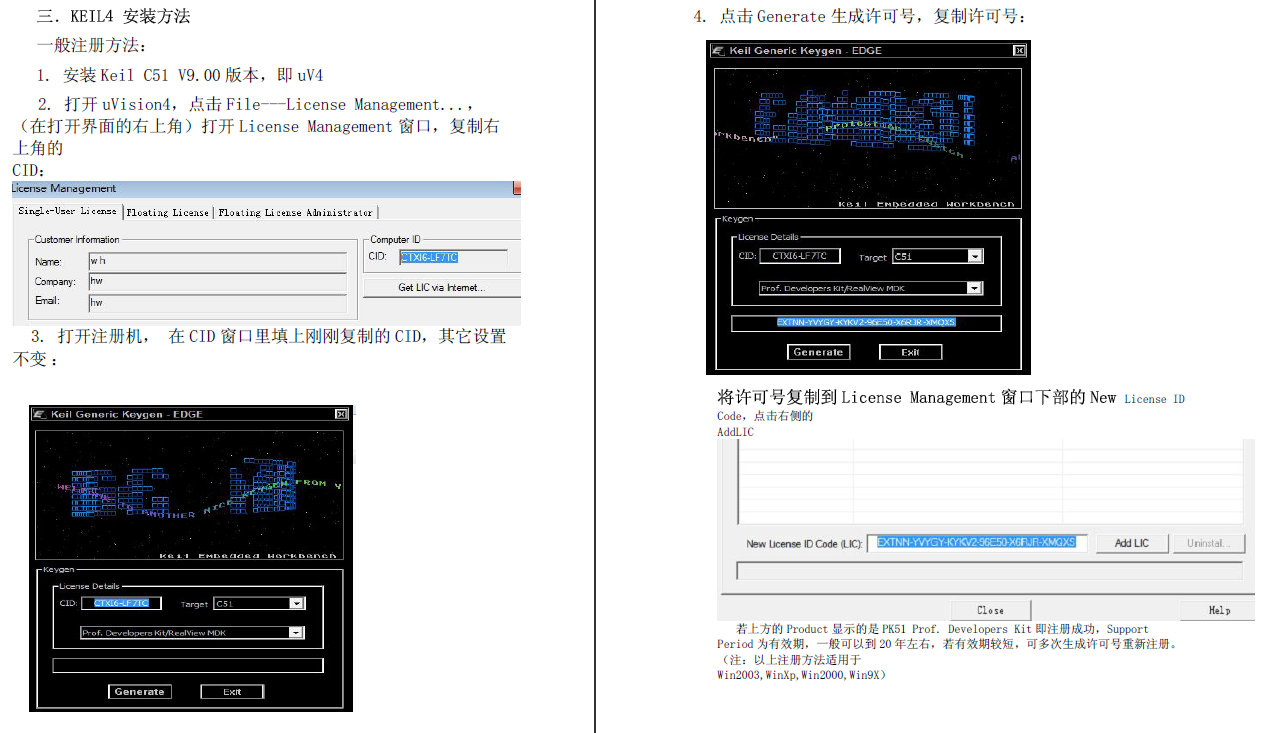Screen dimensions: 1262x733
Task: Click the 'AddLIC' text below step 4 keygen
Action: click(x=735, y=432)
